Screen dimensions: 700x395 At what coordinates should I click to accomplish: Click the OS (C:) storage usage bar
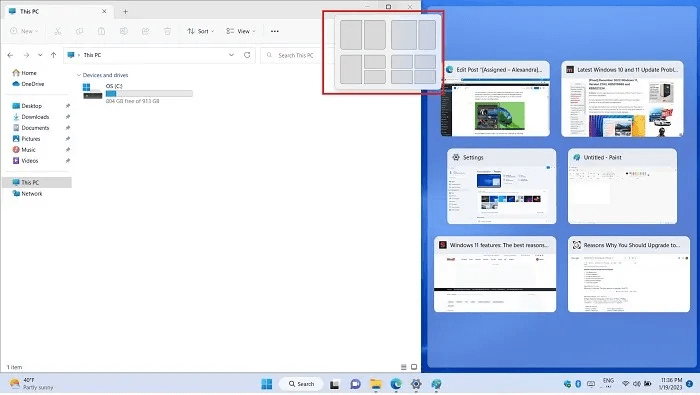click(x=149, y=94)
